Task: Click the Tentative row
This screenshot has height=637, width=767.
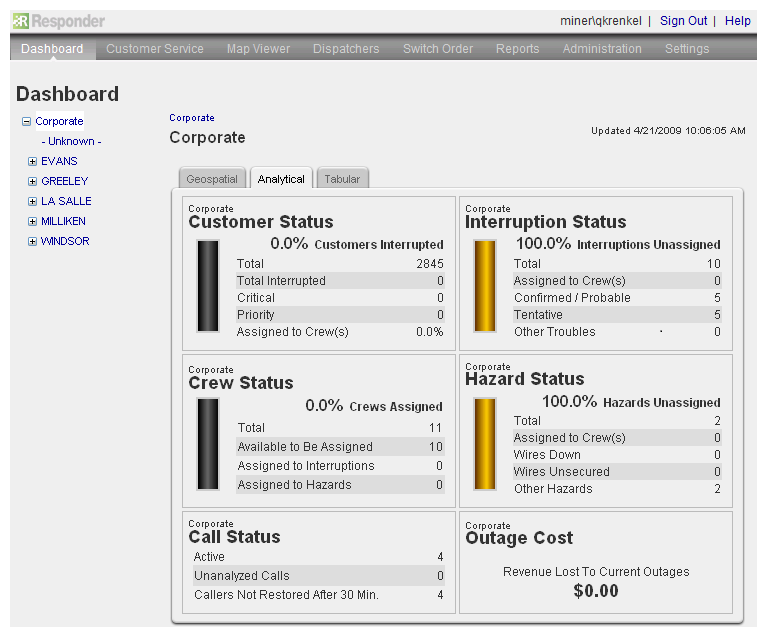Action: coord(617,315)
